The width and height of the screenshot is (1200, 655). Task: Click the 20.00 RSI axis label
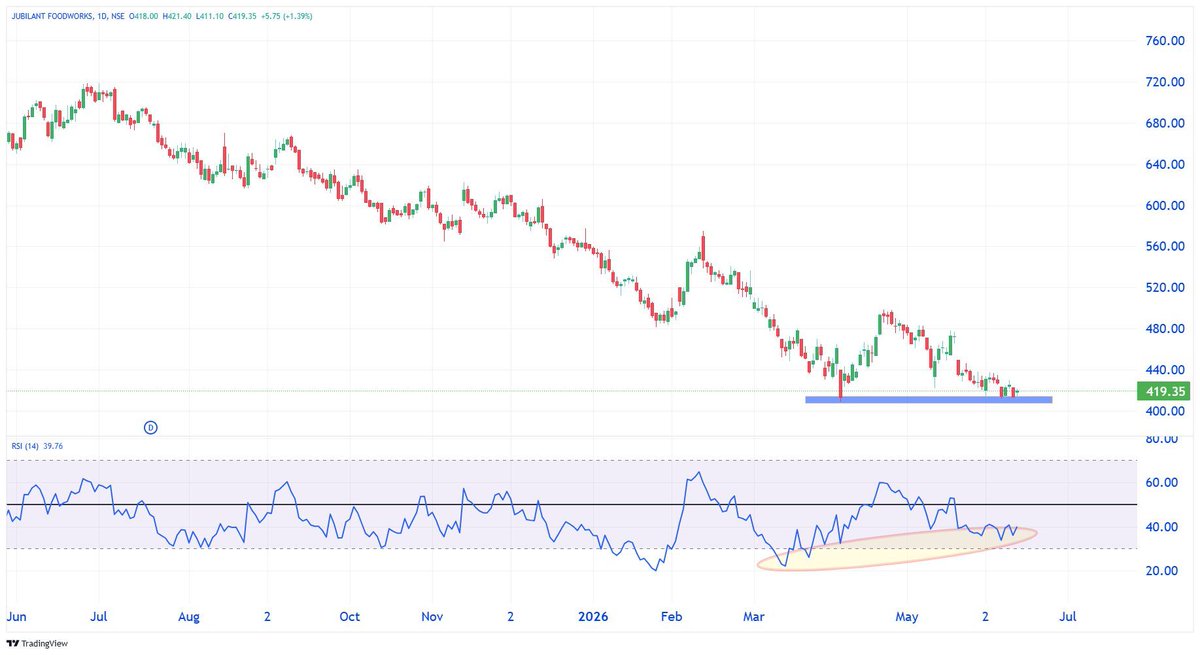1162,570
